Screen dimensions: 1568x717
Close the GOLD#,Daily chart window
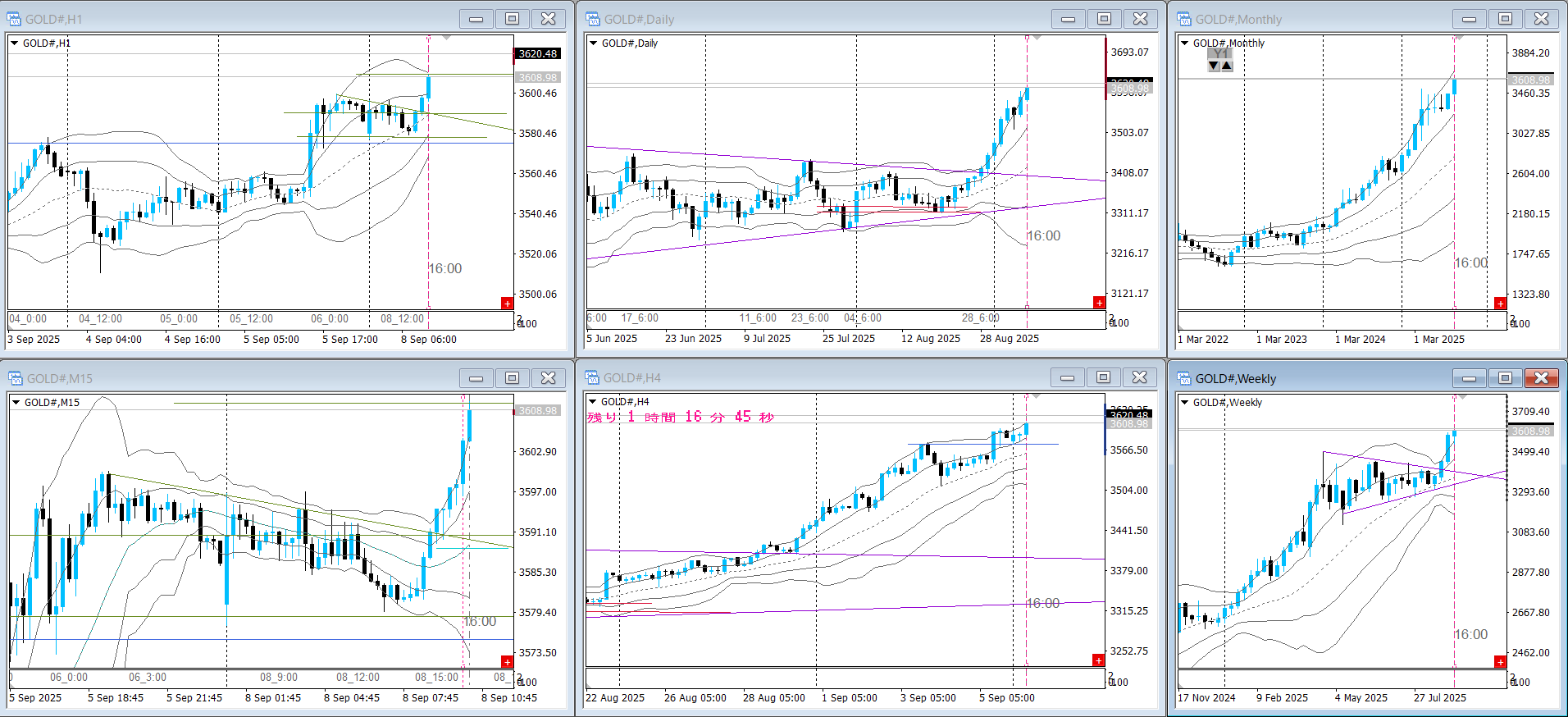[1141, 18]
